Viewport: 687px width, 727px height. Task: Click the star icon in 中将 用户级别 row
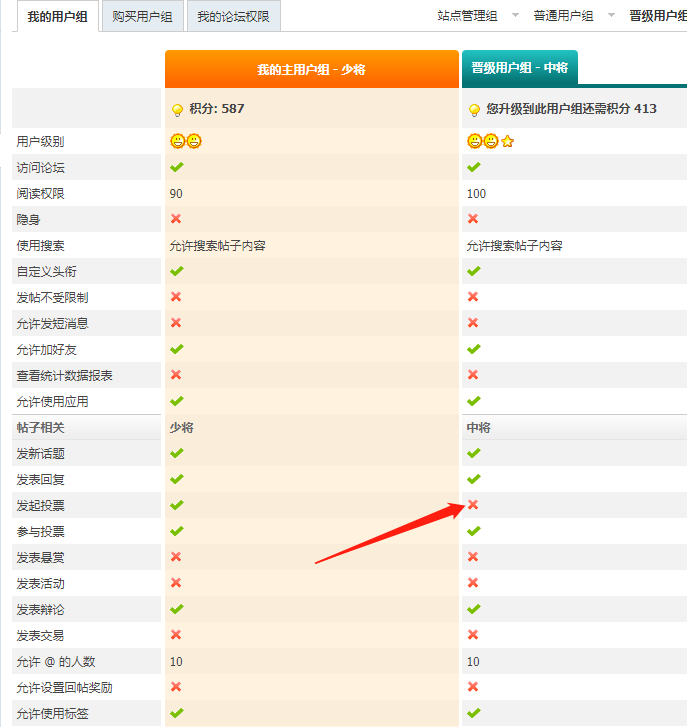pos(507,141)
